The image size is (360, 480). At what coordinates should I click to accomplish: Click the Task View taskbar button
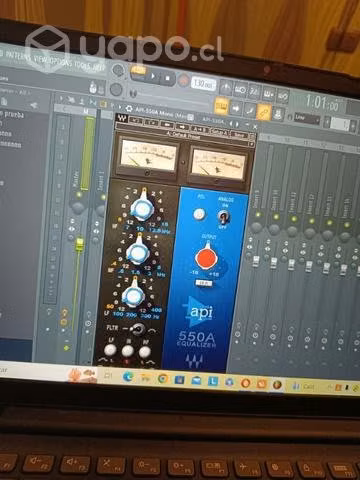click(x=108, y=376)
